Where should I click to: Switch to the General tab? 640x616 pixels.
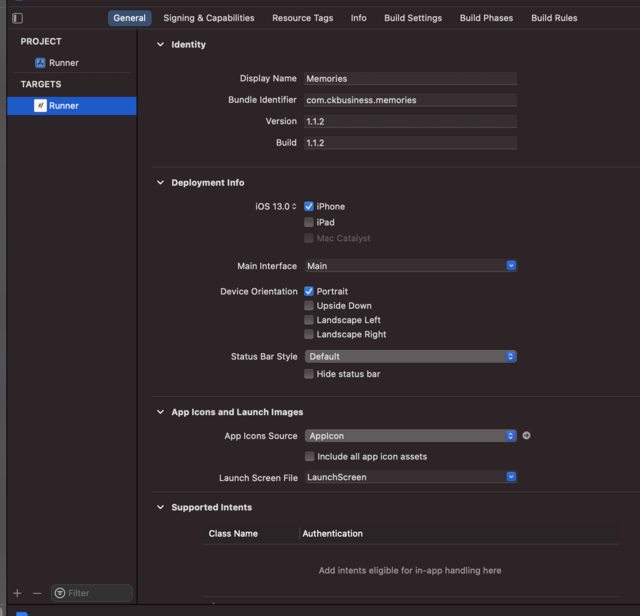[x=129, y=18]
